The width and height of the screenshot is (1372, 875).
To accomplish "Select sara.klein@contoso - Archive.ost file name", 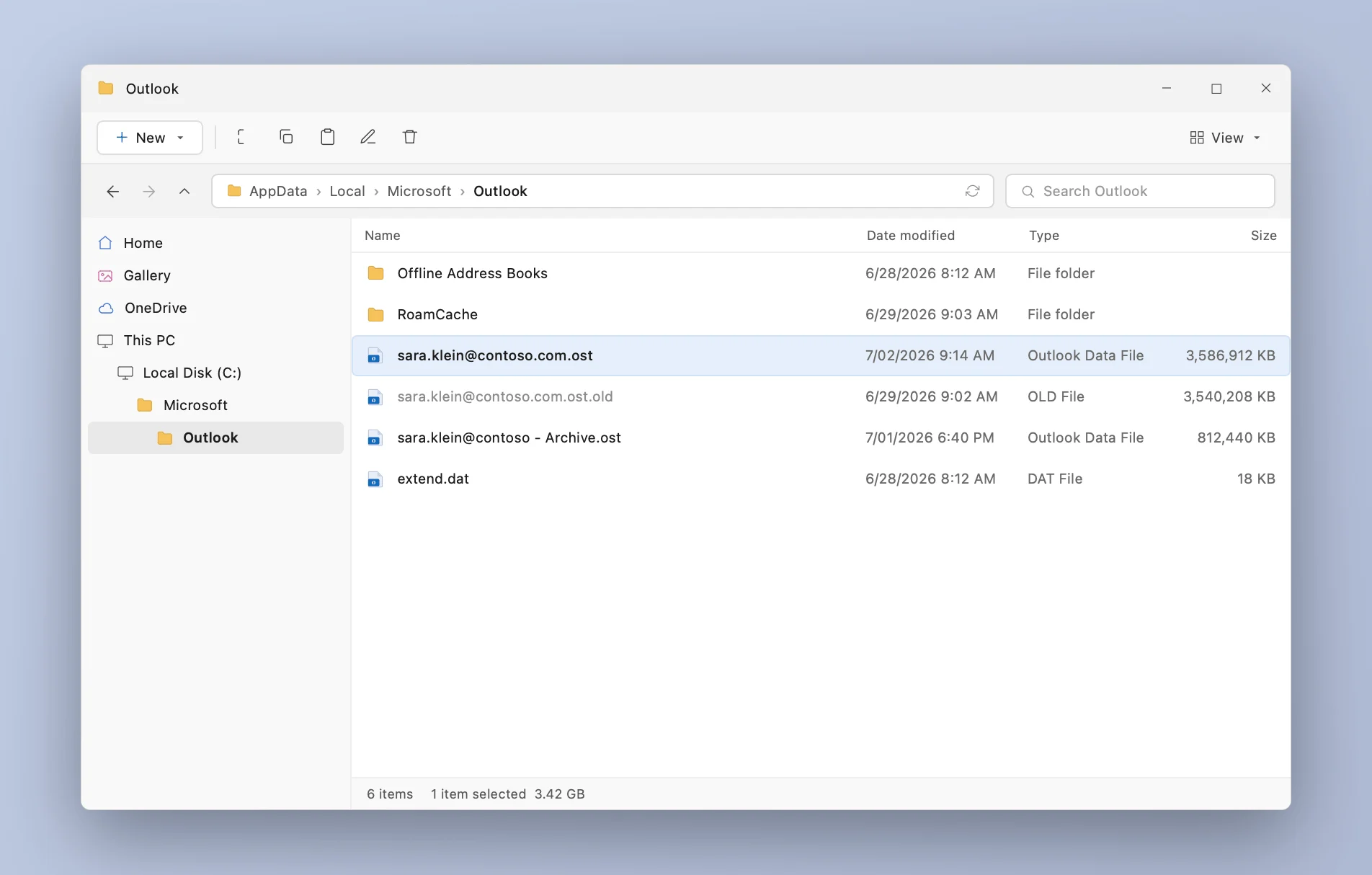I will tap(509, 437).
